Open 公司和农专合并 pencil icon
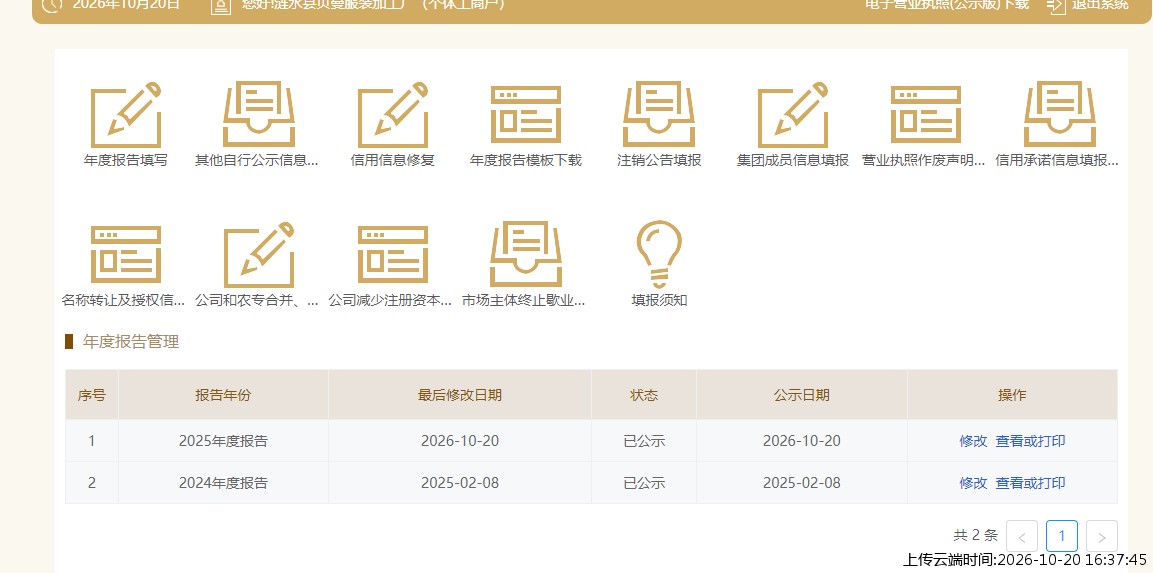Image resolution: width=1153 pixels, height=573 pixels. (x=259, y=255)
